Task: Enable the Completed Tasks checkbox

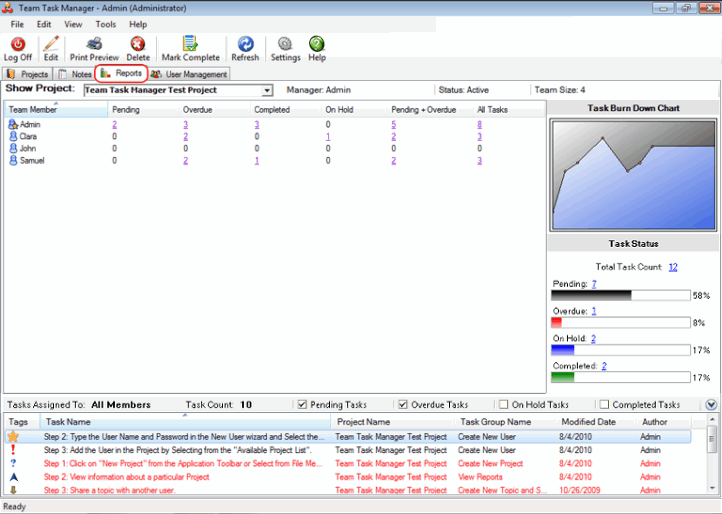Action: point(604,405)
